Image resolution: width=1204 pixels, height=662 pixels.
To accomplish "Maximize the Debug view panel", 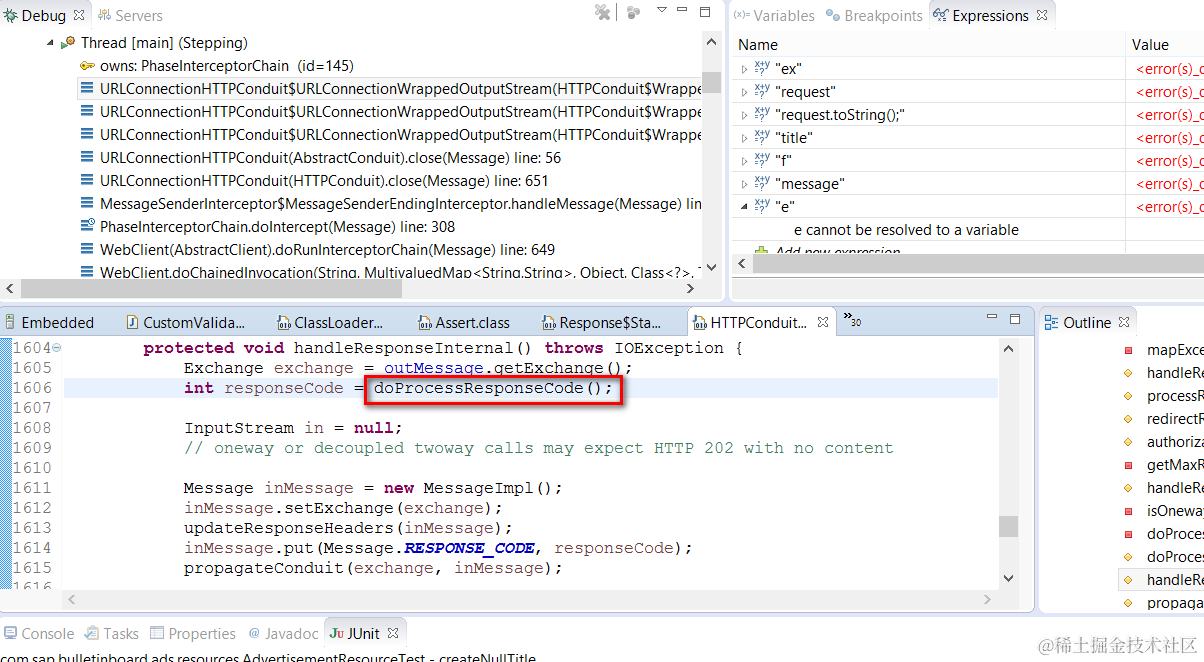I will [705, 11].
